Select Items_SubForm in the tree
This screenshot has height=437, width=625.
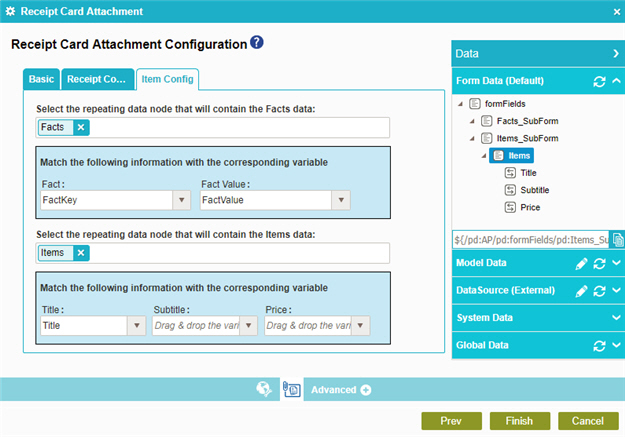527,138
